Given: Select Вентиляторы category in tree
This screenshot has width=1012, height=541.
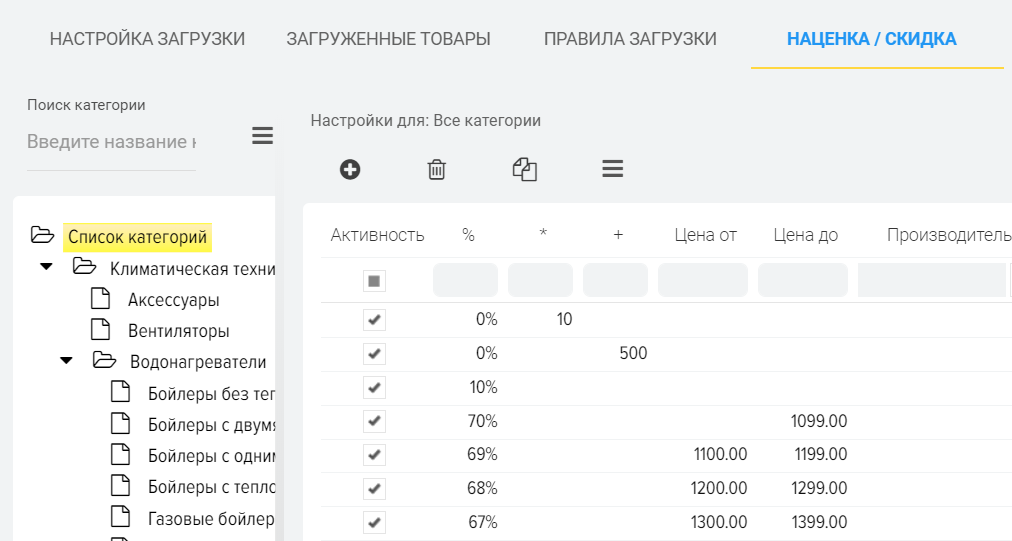Looking at the screenshot, I should point(178,330).
